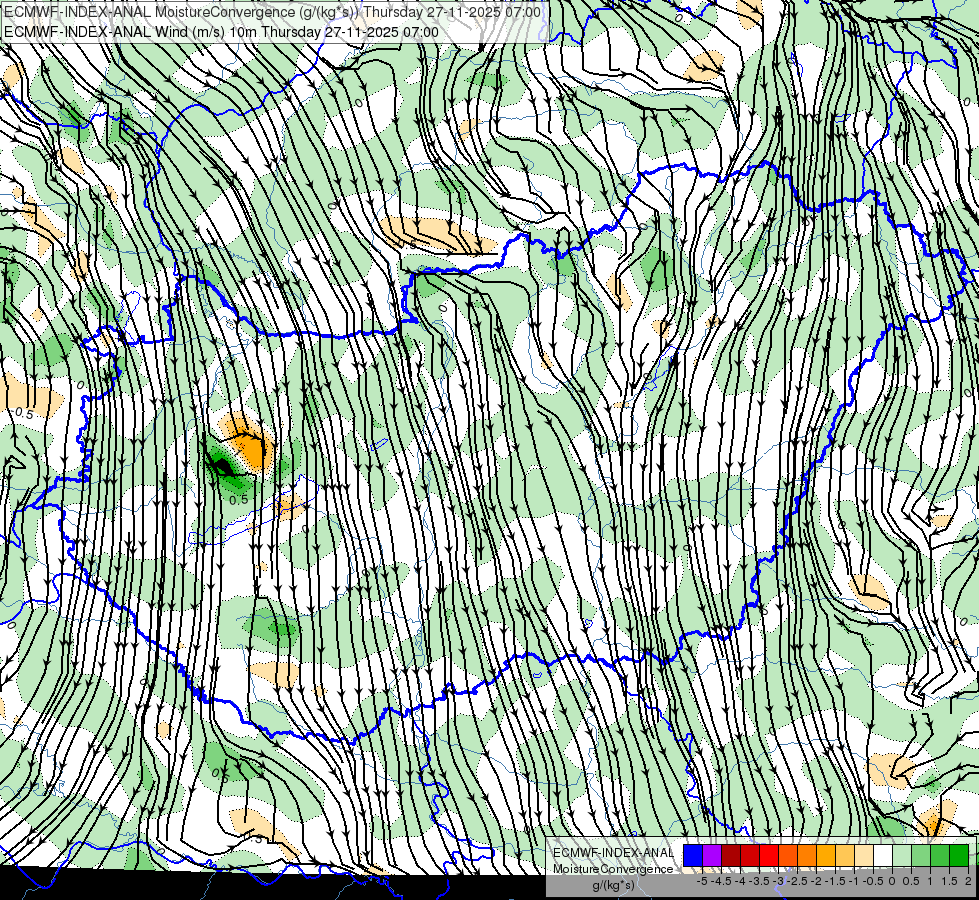Screen dimensions: 979x900
Task: Choose the lightest green legend swatch
Action: tap(902, 855)
